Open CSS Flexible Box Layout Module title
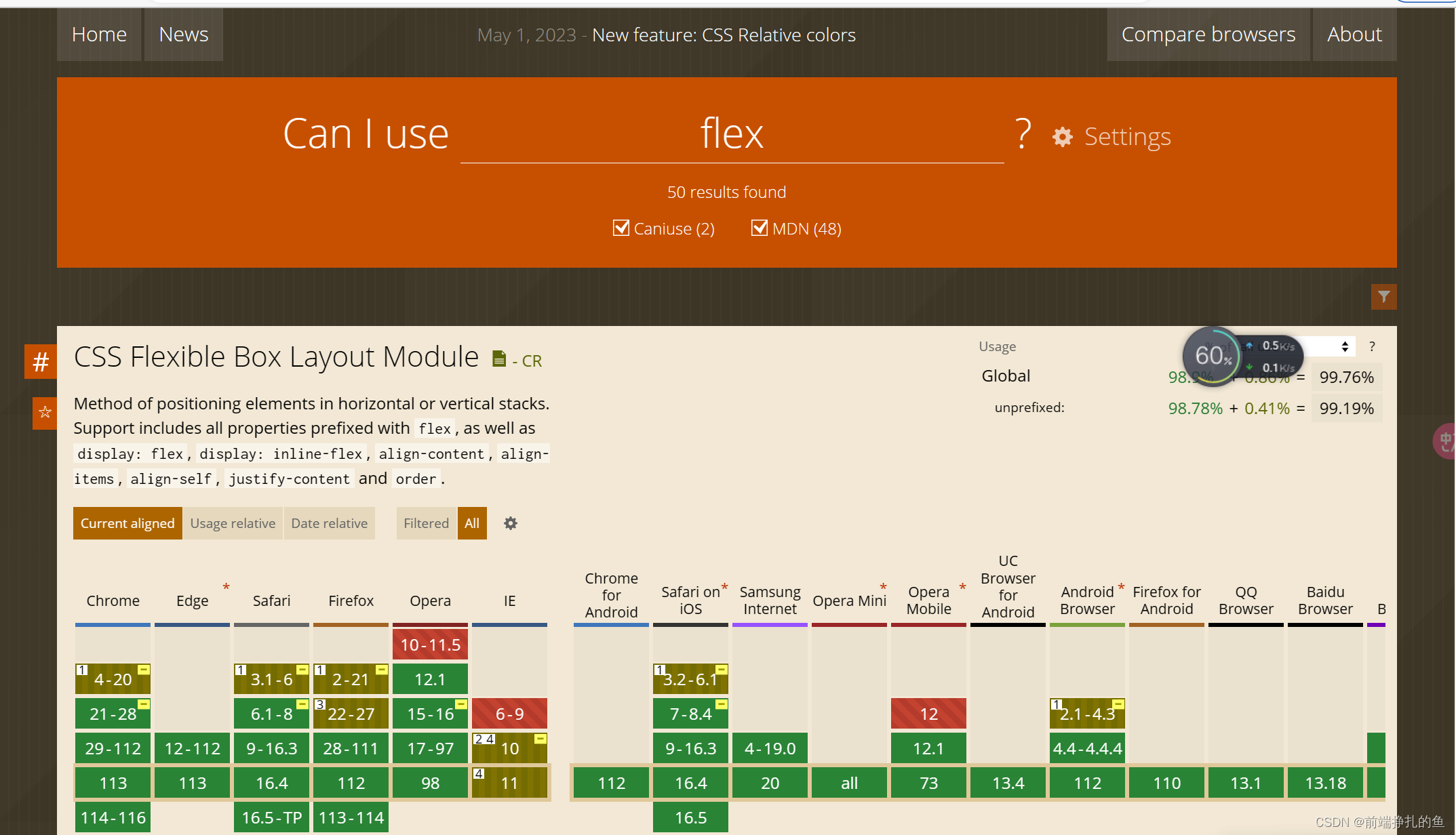1456x835 pixels. click(x=276, y=357)
